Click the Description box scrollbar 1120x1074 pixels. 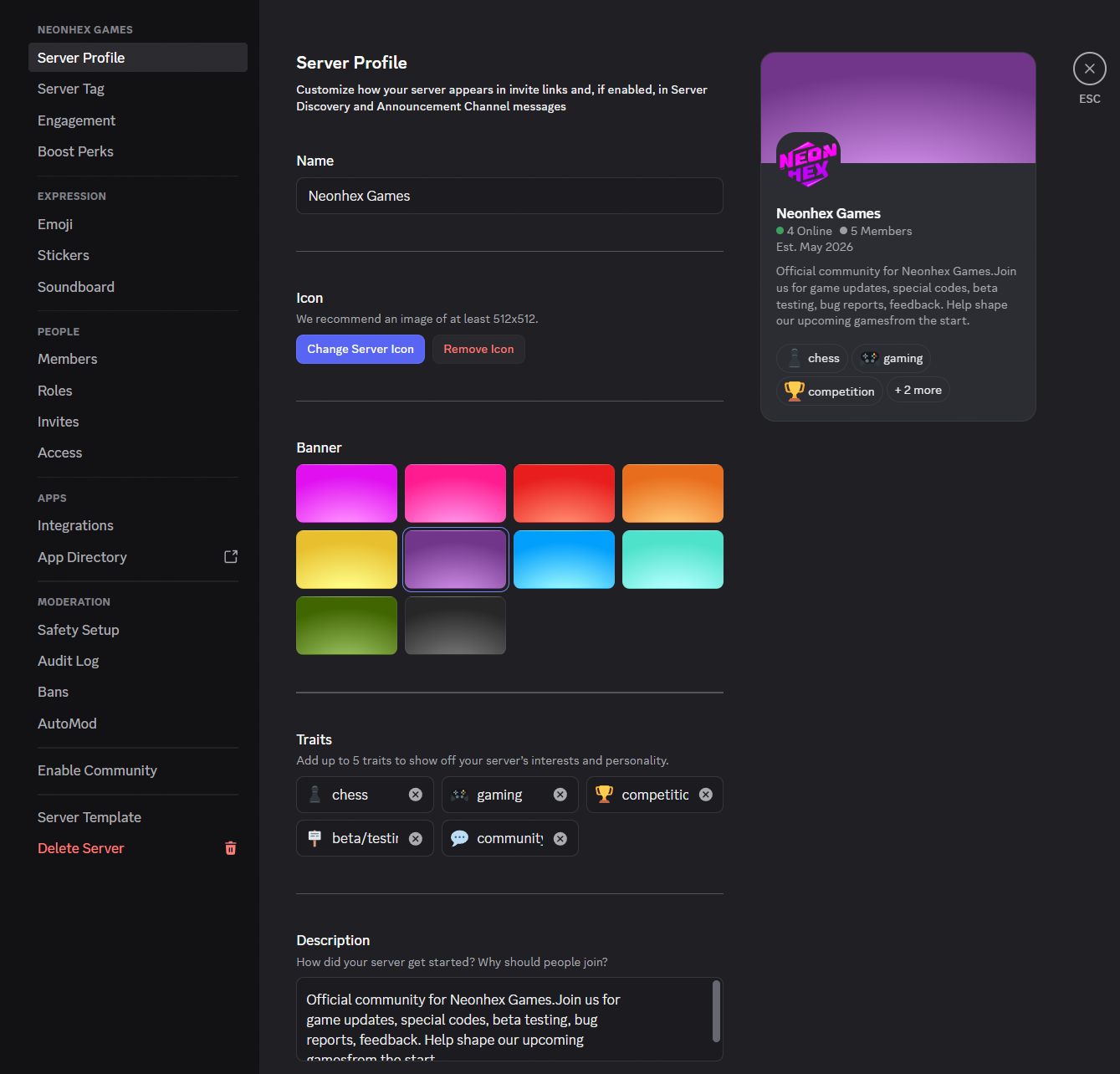pyautogui.click(x=716, y=1011)
